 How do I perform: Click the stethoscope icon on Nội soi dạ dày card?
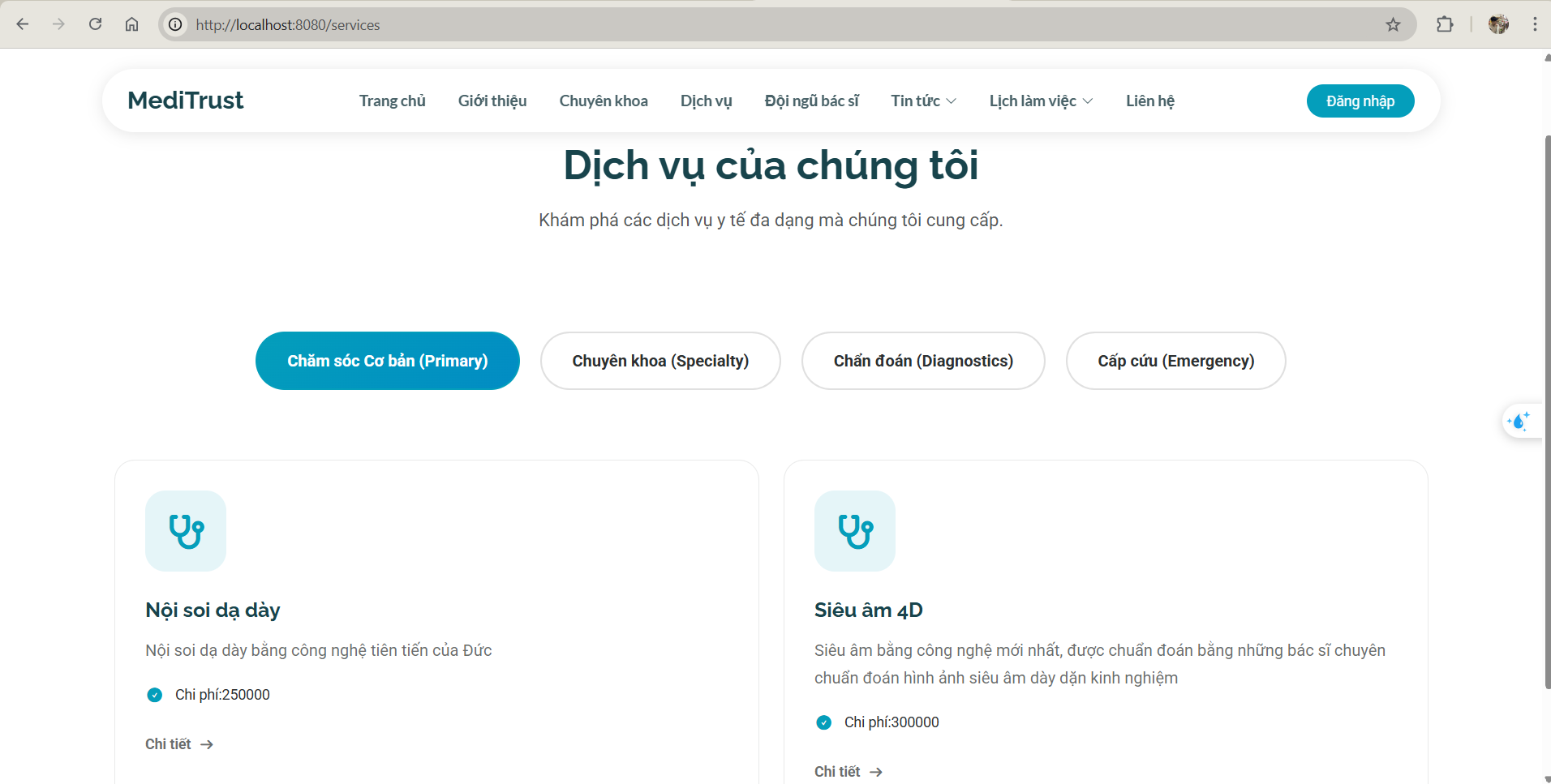[x=186, y=531]
